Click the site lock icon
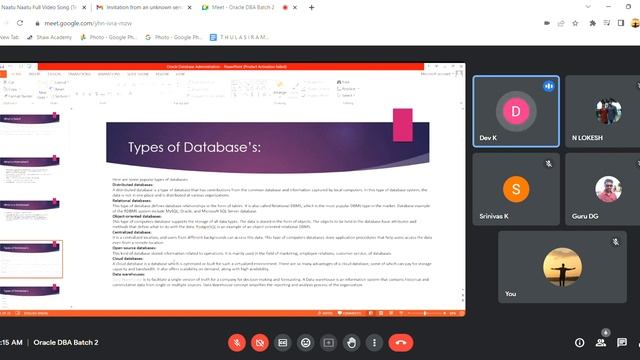The height and width of the screenshot is (360, 640). (x=37, y=24)
